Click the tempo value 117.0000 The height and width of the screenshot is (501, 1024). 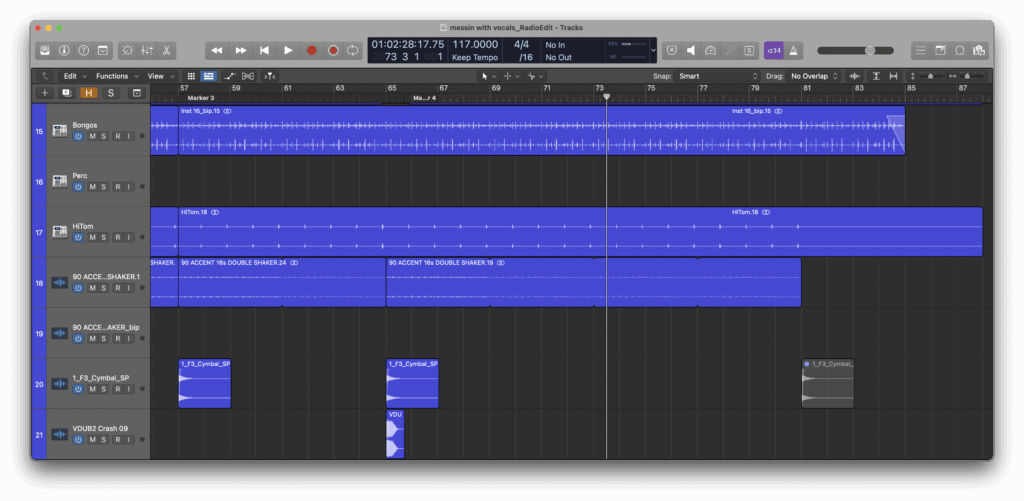pos(475,44)
